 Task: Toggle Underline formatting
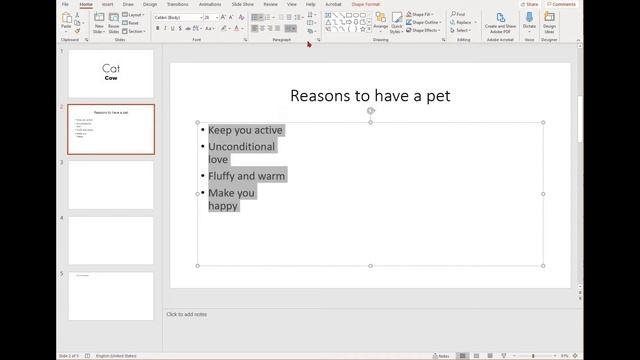tap(172, 29)
